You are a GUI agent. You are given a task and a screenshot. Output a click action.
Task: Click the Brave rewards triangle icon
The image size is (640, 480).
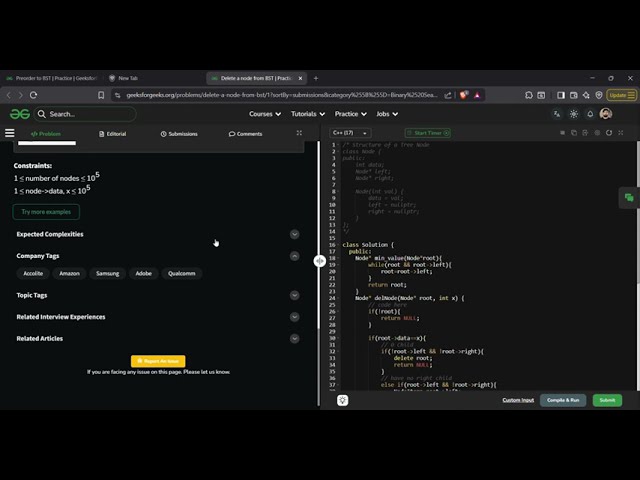(x=477, y=95)
